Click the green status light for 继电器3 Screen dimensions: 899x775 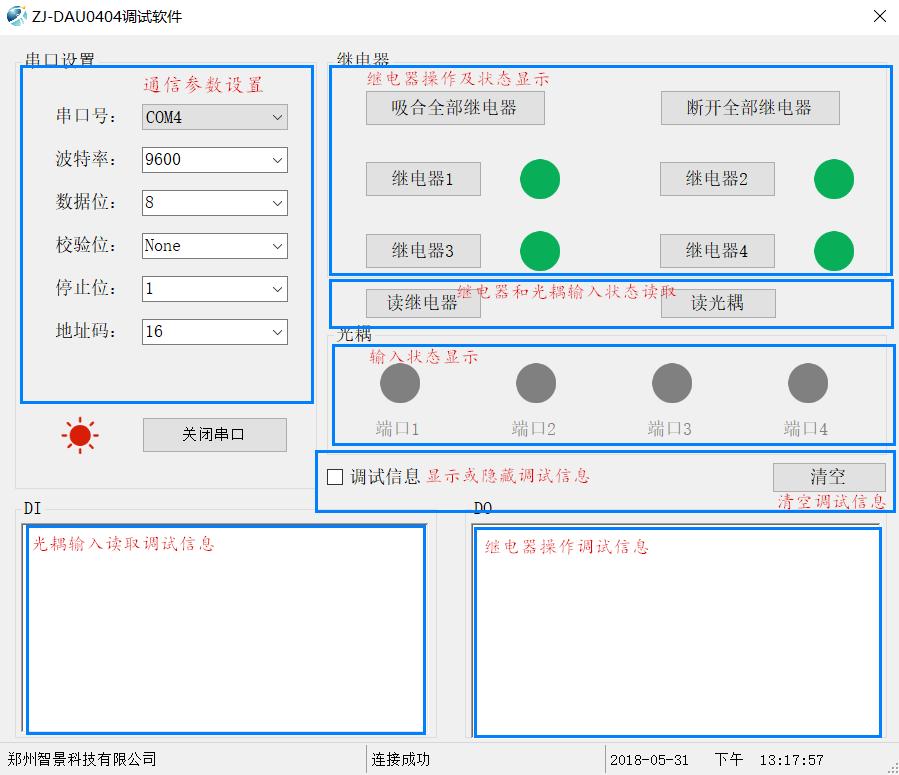click(x=540, y=251)
